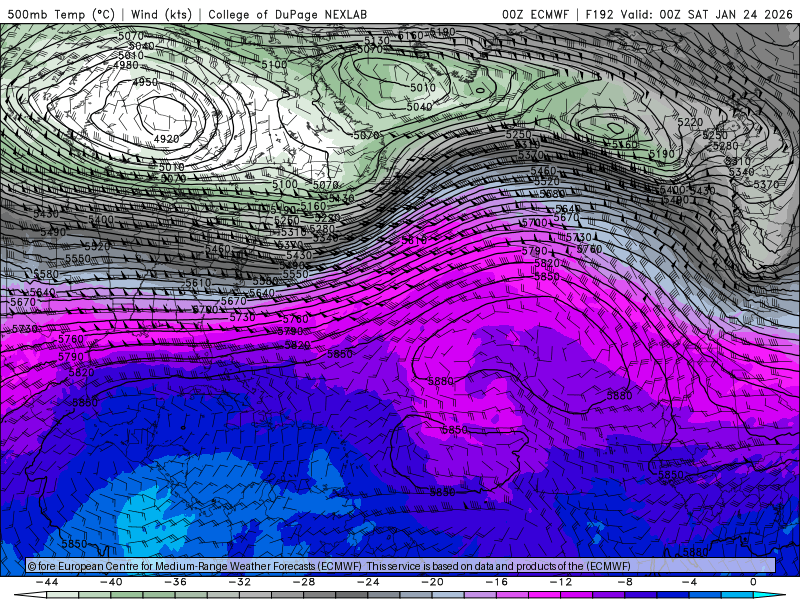This screenshot has height=600, width=800.
Task: Click the -12 colorbar value
Action: click(561, 582)
